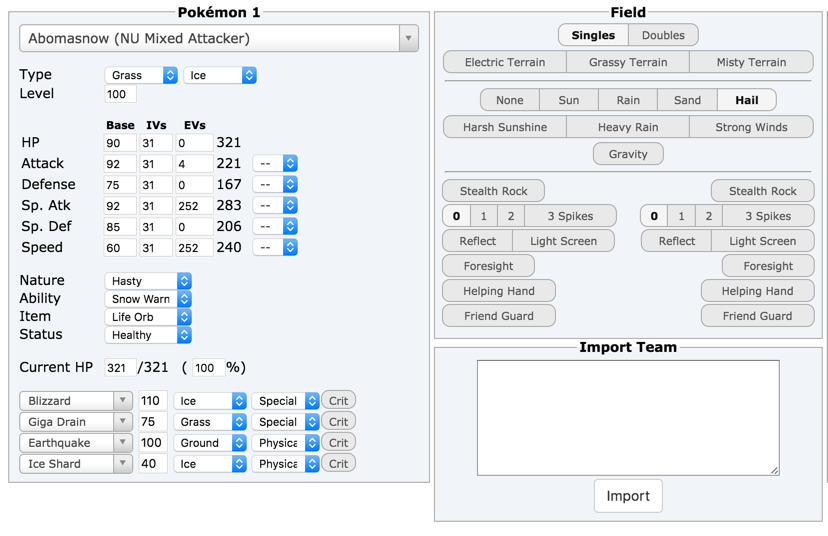828x536 pixels.
Task: Enable Grassy Terrain
Action: click(628, 62)
